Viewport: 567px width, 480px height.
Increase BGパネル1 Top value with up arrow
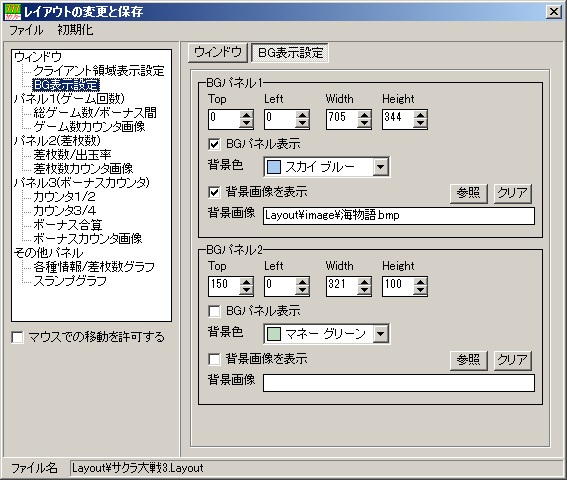point(246,115)
